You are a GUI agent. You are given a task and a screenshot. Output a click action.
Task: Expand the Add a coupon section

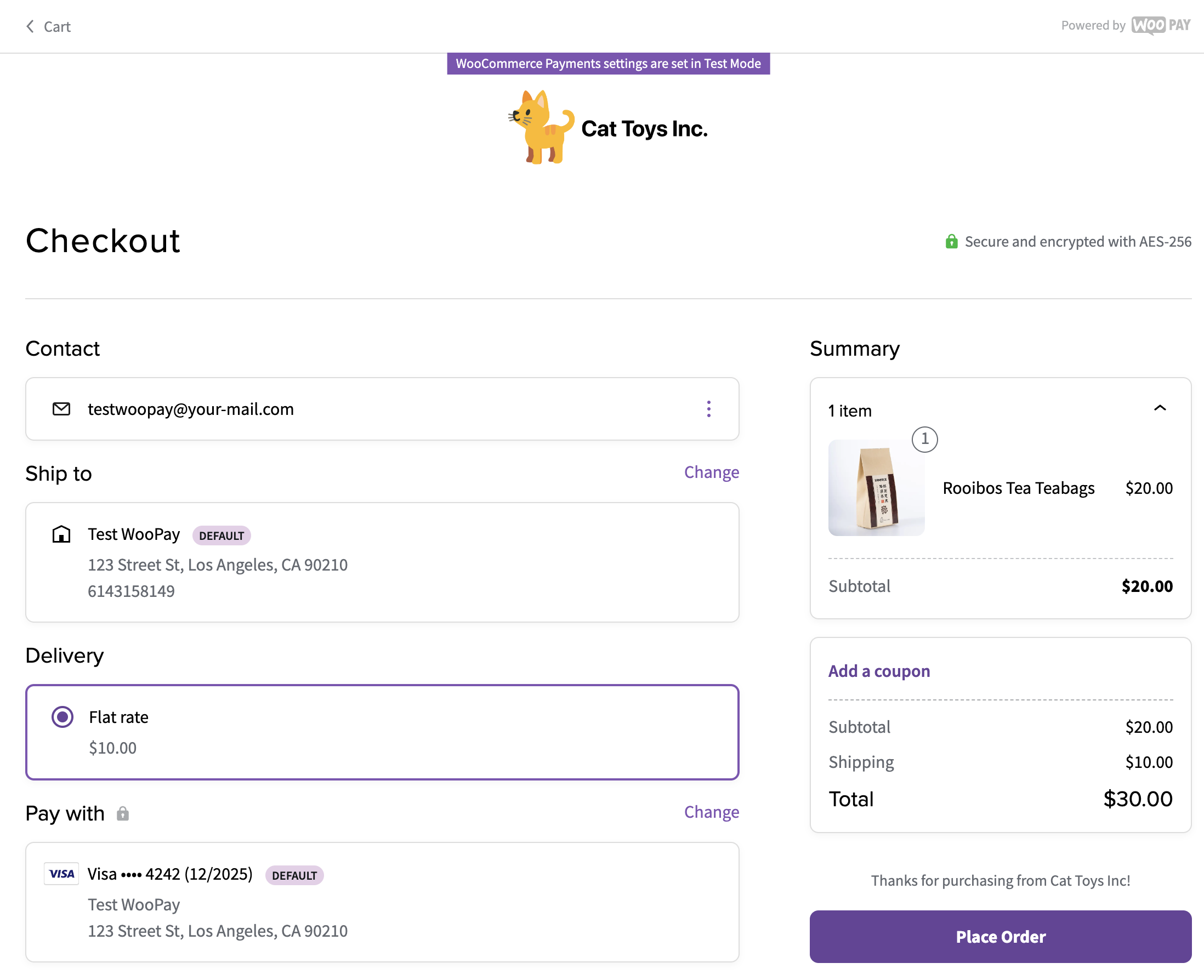coord(879,671)
